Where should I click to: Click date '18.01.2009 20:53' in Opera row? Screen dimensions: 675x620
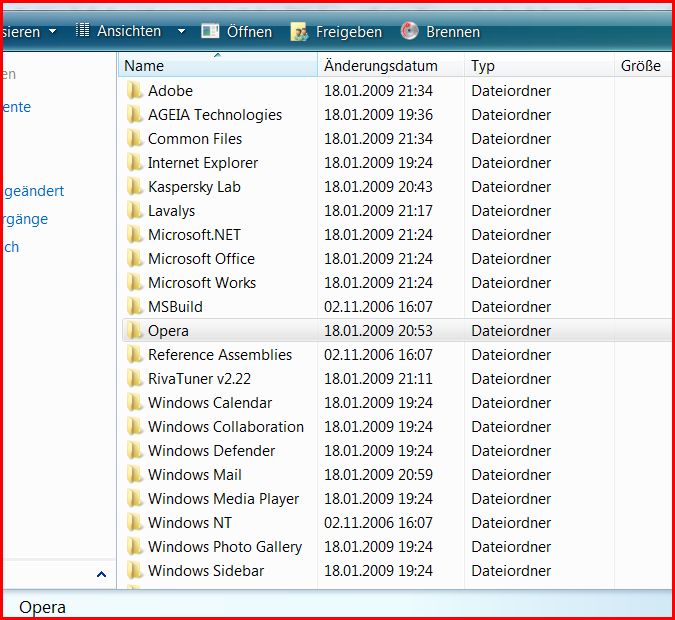point(378,331)
